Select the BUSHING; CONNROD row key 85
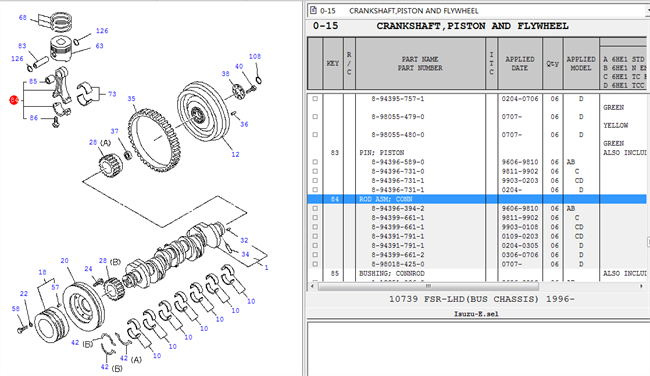The width and height of the screenshot is (650, 376). [477, 274]
